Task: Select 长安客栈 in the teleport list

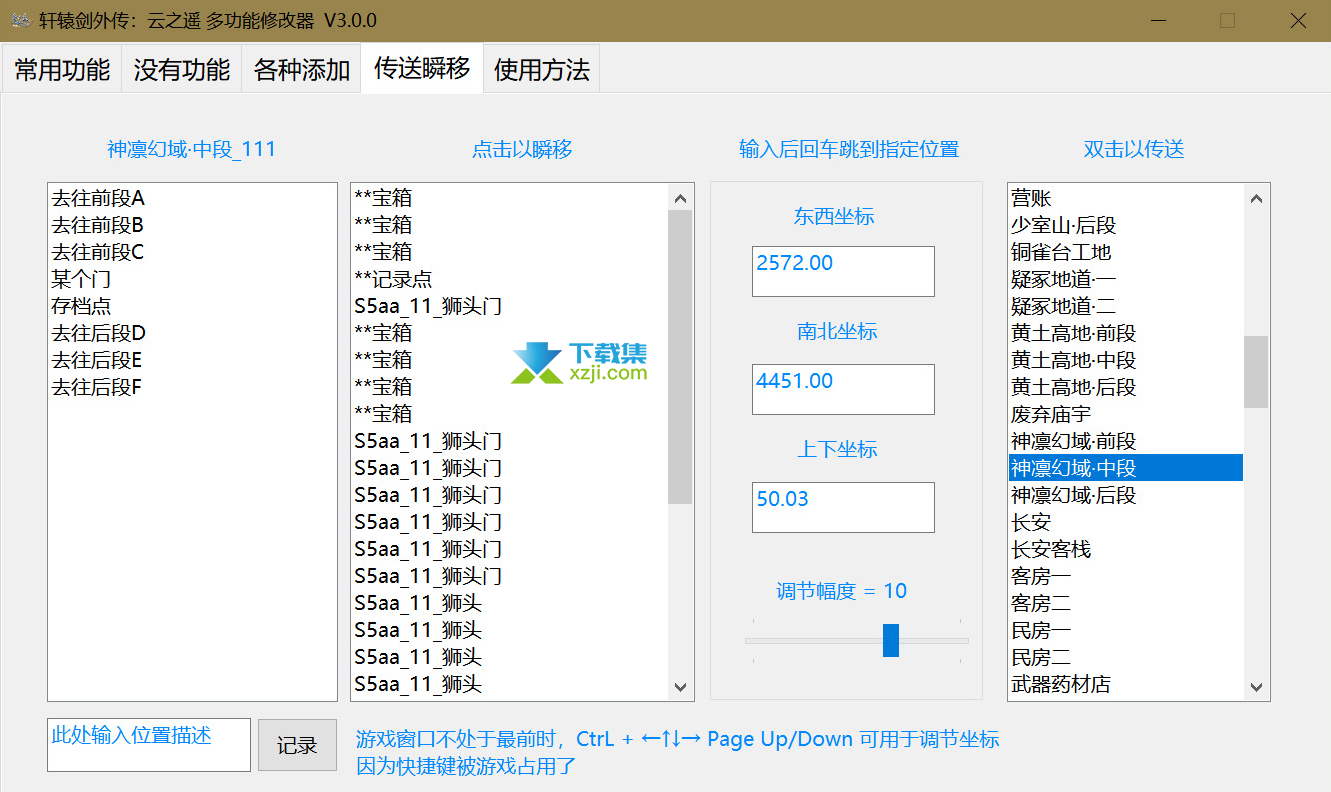Action: (x=1126, y=549)
